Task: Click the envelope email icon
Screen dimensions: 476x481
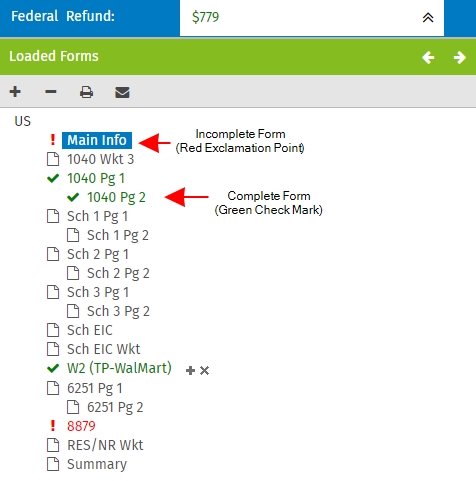Action: click(x=122, y=92)
